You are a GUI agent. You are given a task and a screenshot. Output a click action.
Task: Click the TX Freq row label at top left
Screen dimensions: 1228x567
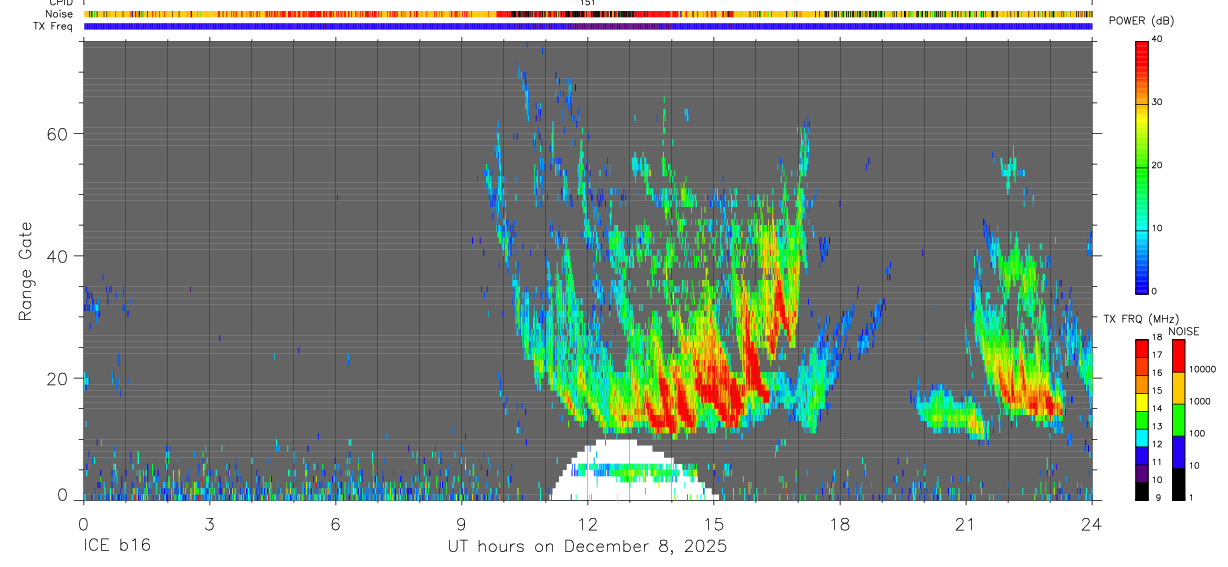click(x=53, y=26)
